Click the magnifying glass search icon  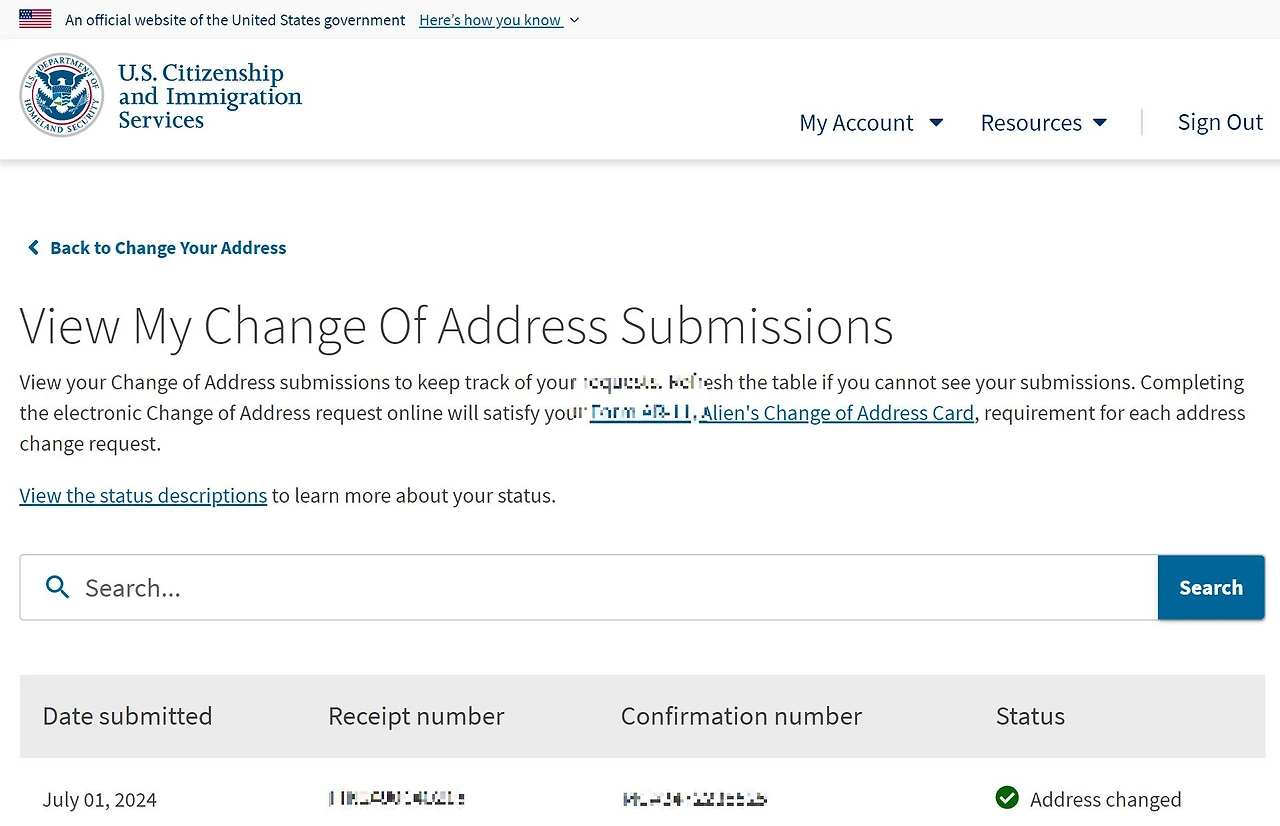click(x=57, y=587)
